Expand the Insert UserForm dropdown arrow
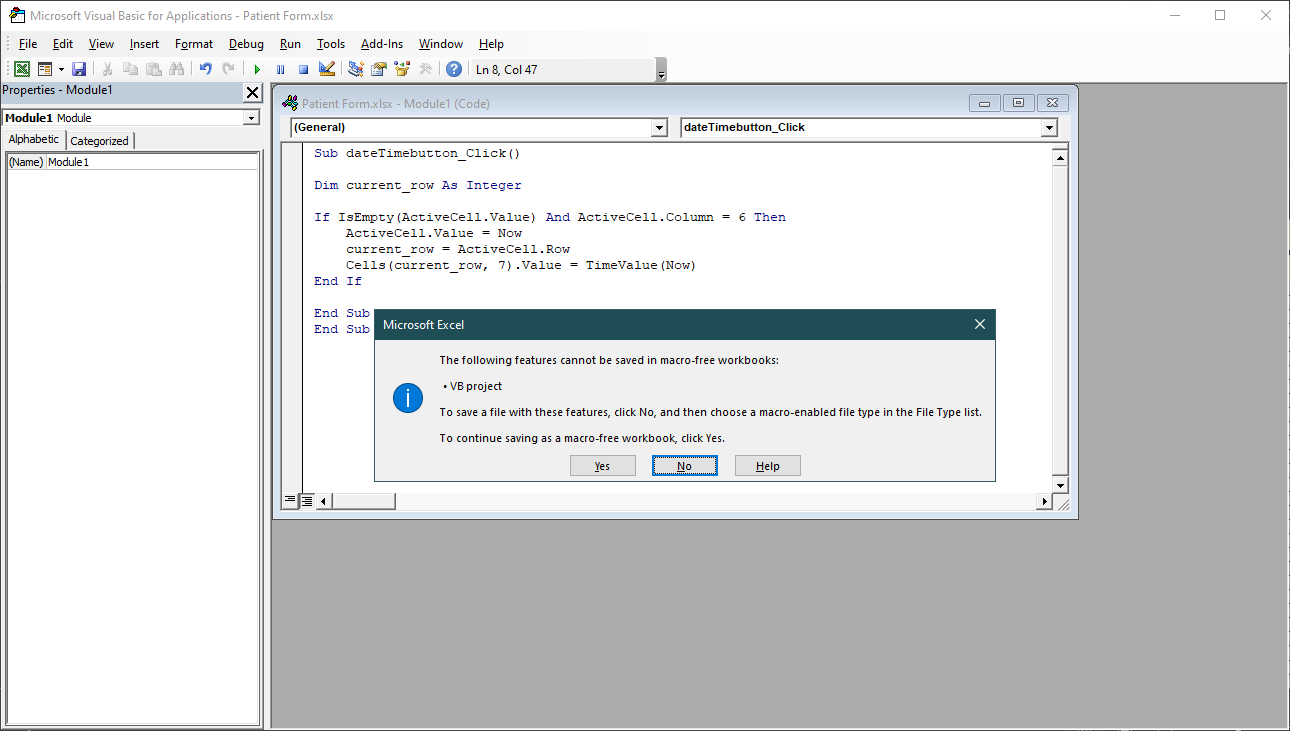The width and height of the screenshot is (1290, 731). coord(61,69)
